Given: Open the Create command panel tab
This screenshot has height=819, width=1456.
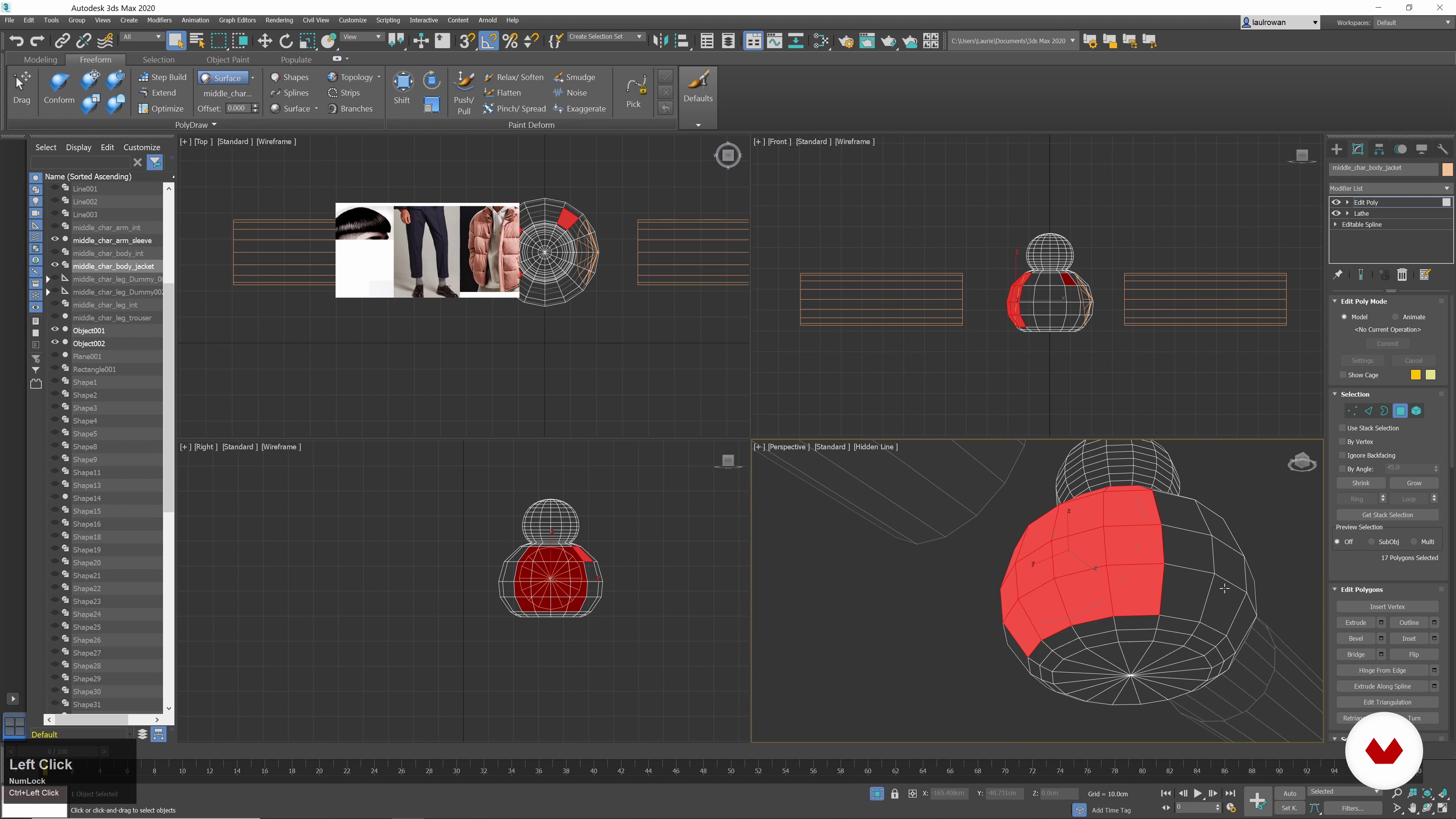Looking at the screenshot, I should point(1337,149).
